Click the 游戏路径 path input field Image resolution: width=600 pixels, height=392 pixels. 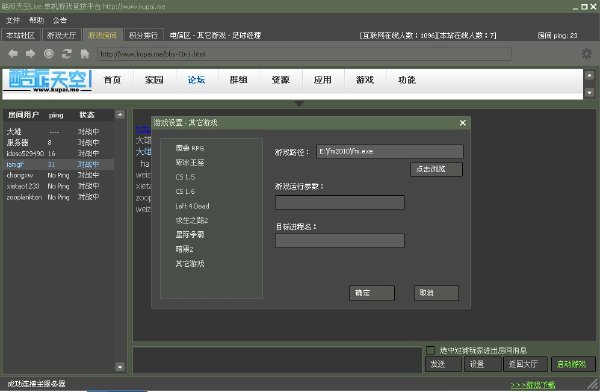click(x=390, y=152)
